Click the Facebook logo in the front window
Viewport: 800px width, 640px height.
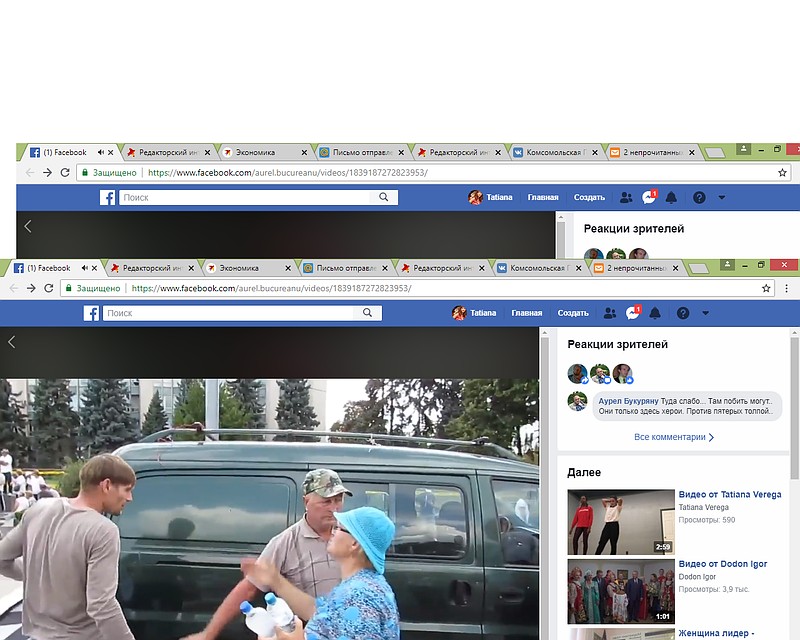tap(91, 313)
